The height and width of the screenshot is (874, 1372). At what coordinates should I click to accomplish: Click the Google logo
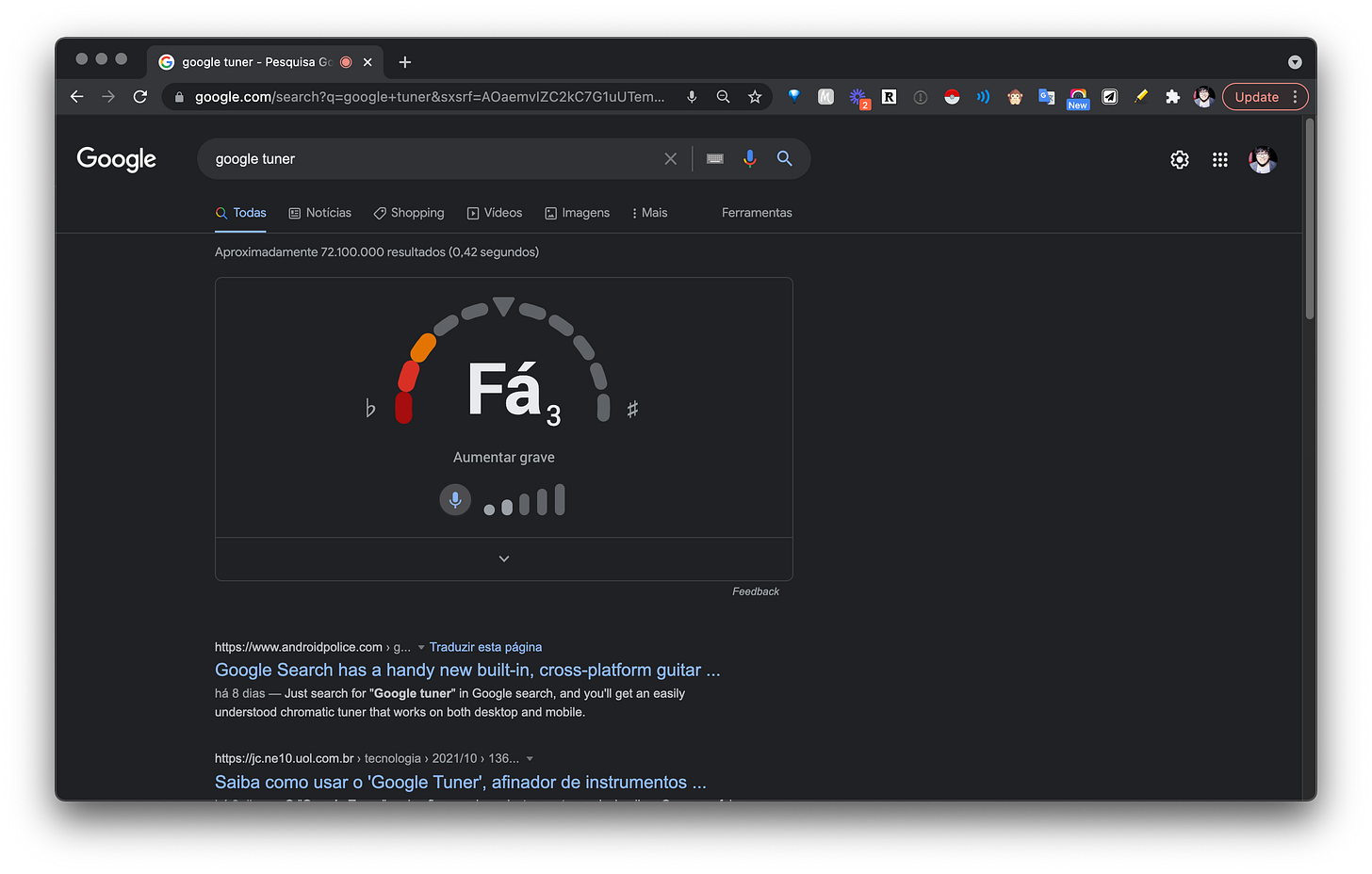(x=117, y=159)
